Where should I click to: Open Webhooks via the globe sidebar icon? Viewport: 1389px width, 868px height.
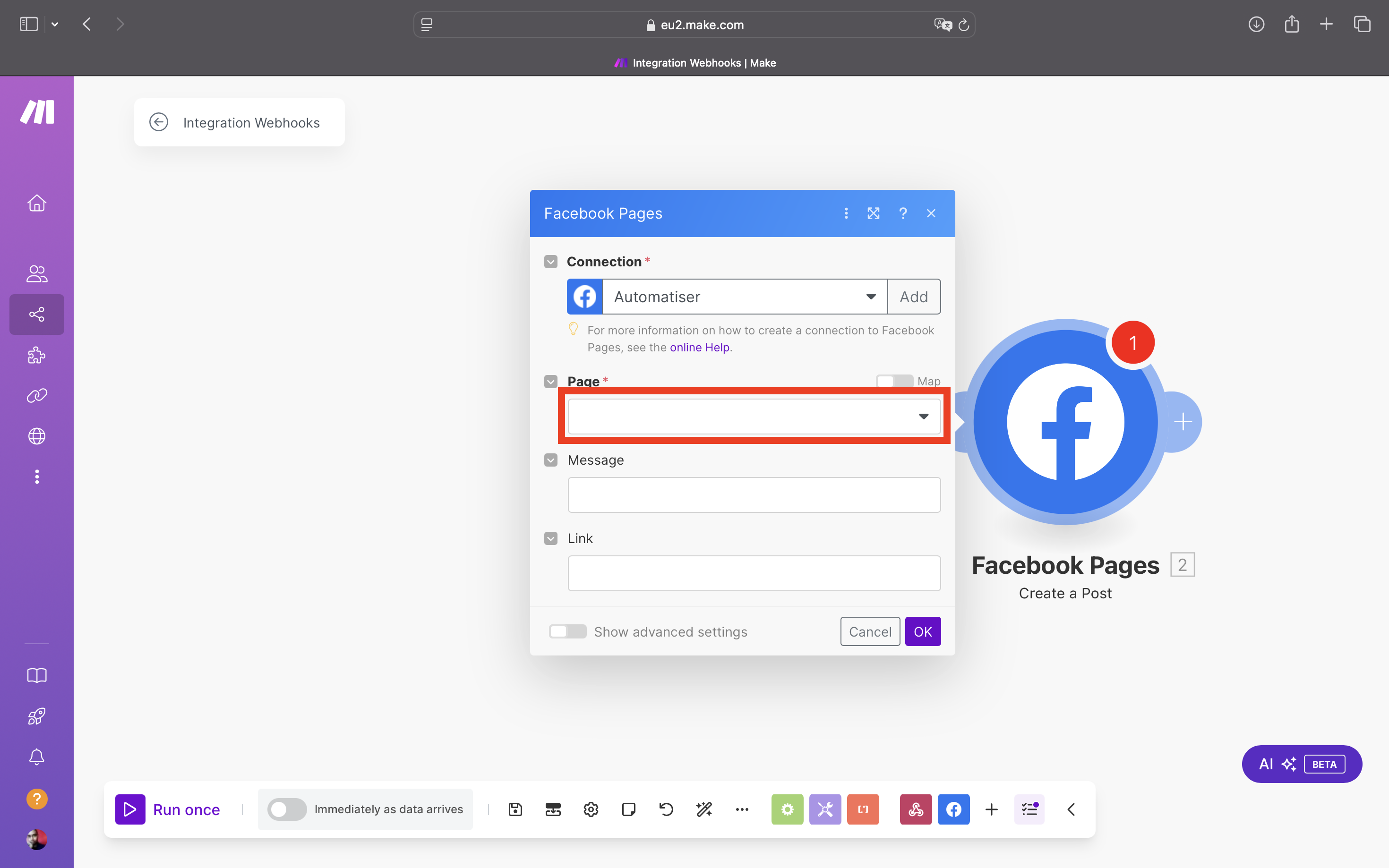(x=37, y=436)
